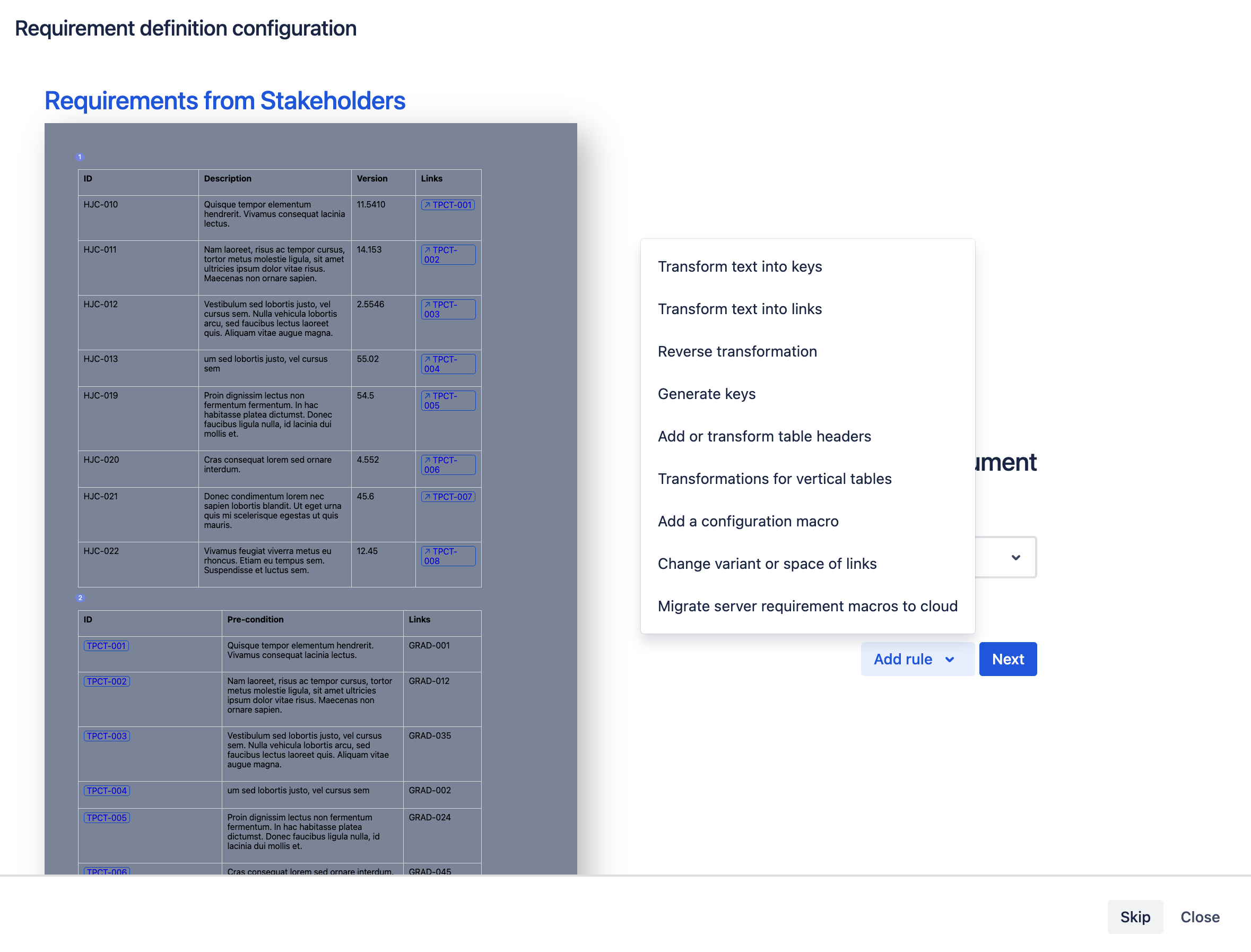Click table section numbered label 2
Screen dimensions: 1251x952
[80, 597]
